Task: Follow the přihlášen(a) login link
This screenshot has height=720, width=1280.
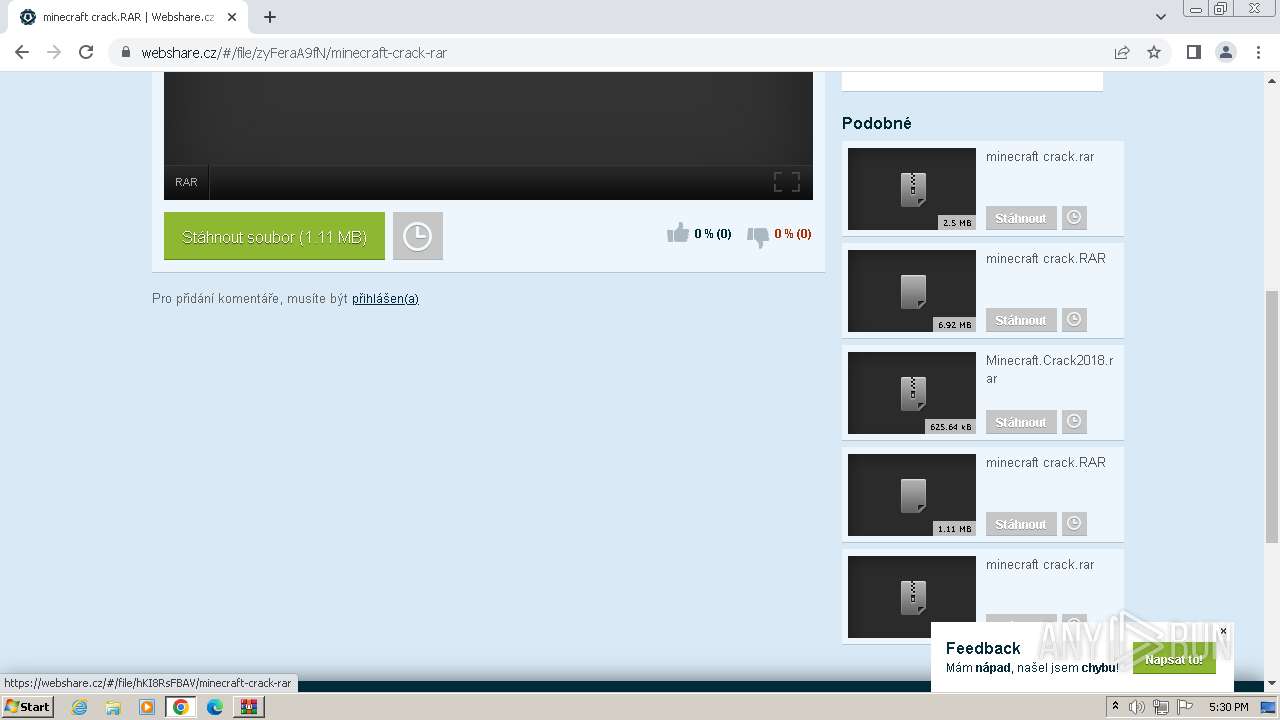Action: click(385, 299)
